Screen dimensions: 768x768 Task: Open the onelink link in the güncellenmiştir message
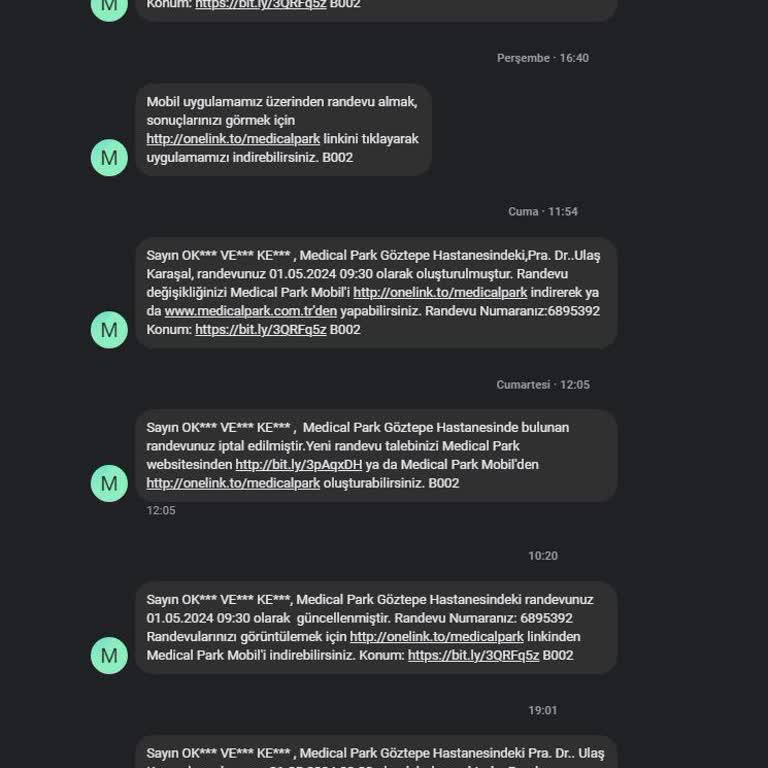pyautogui.click(x=436, y=637)
